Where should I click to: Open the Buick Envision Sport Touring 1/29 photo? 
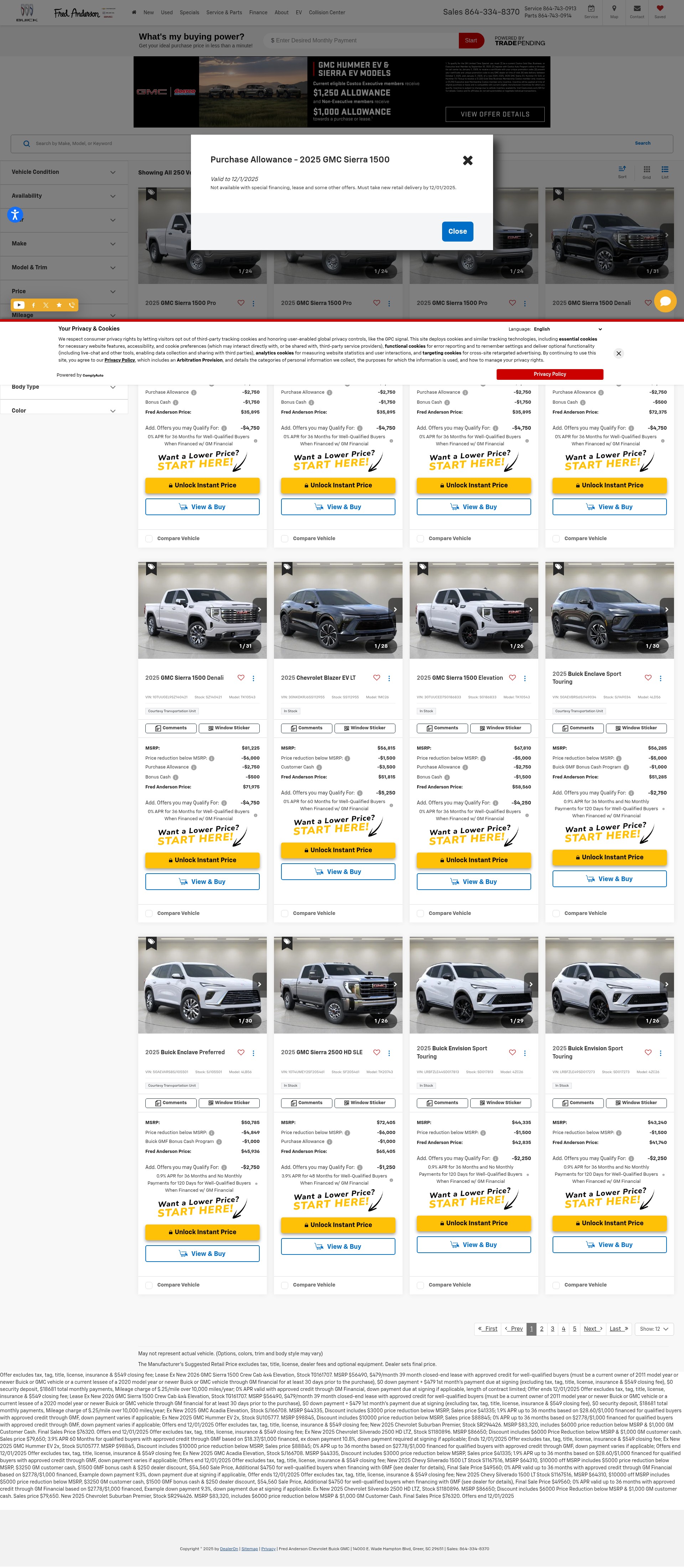tap(473, 985)
